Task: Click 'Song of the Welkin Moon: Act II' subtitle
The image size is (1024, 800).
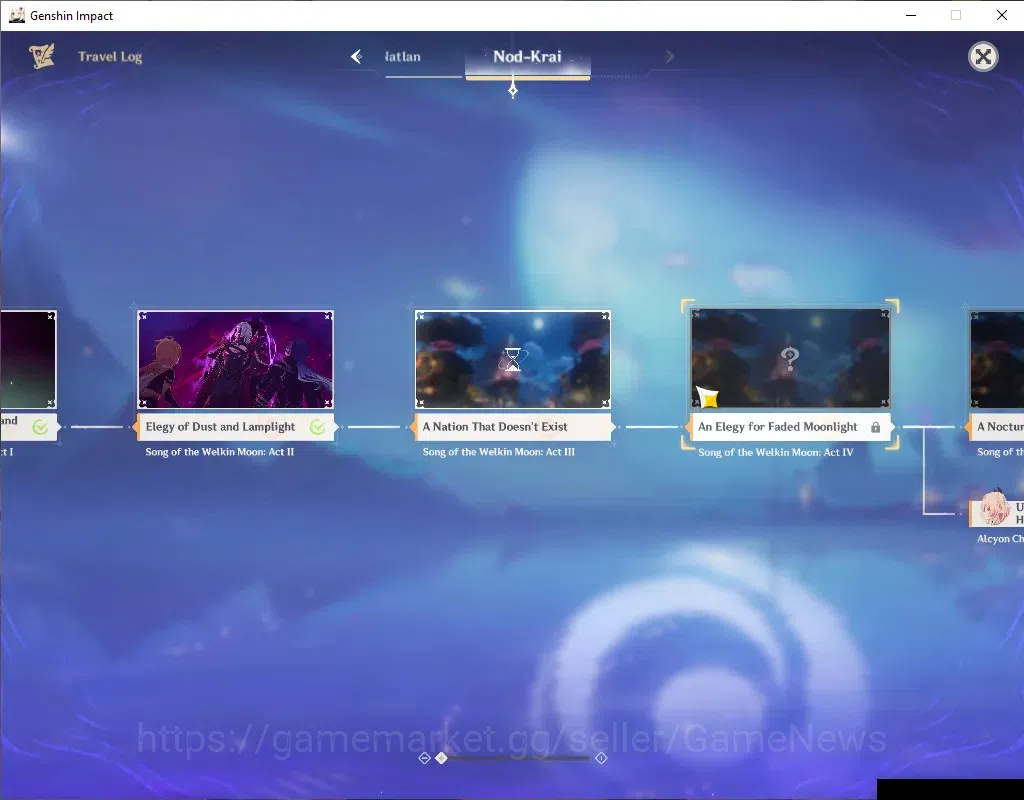Action: [x=219, y=452]
